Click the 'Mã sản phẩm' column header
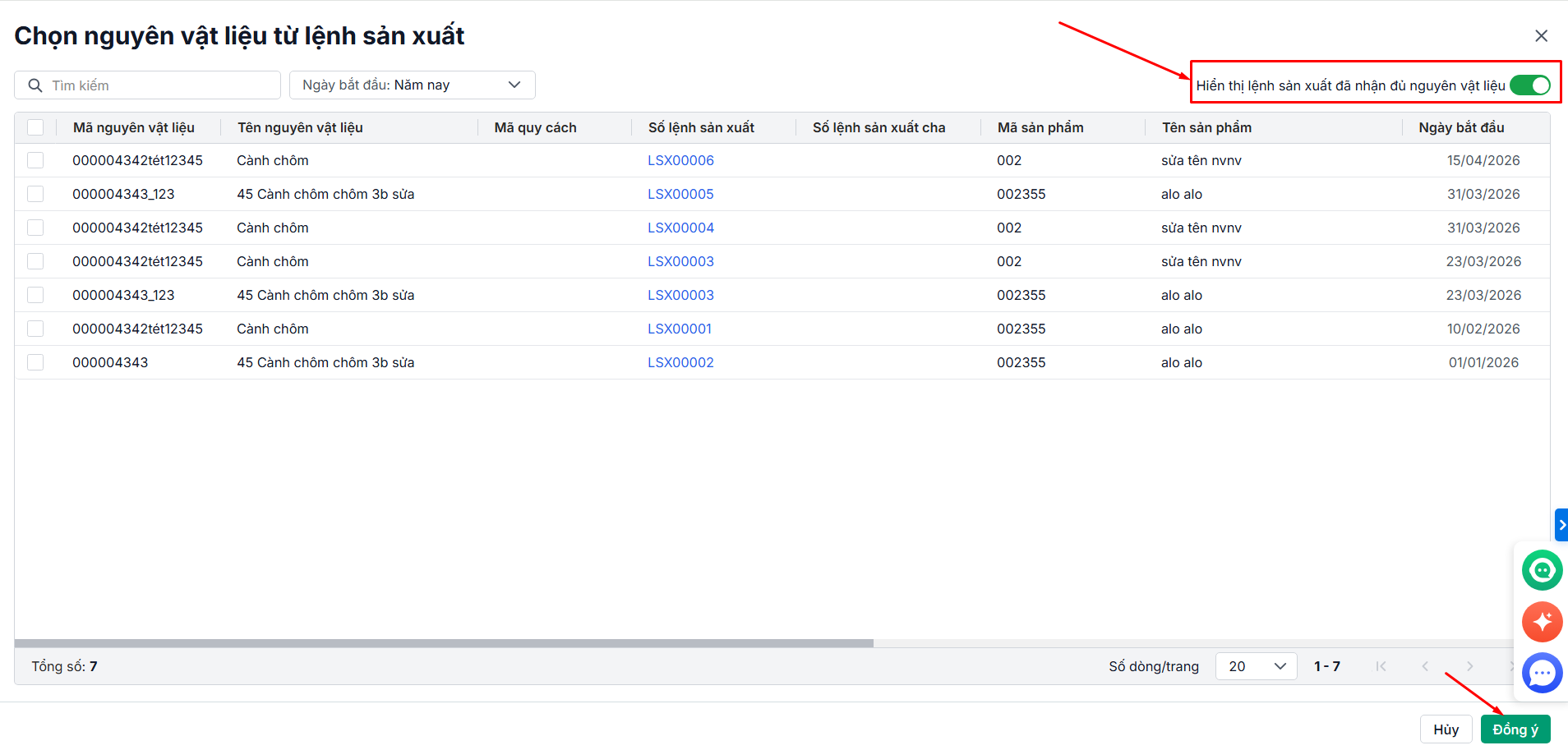Image resolution: width=1568 pixels, height=750 pixels. (1040, 127)
